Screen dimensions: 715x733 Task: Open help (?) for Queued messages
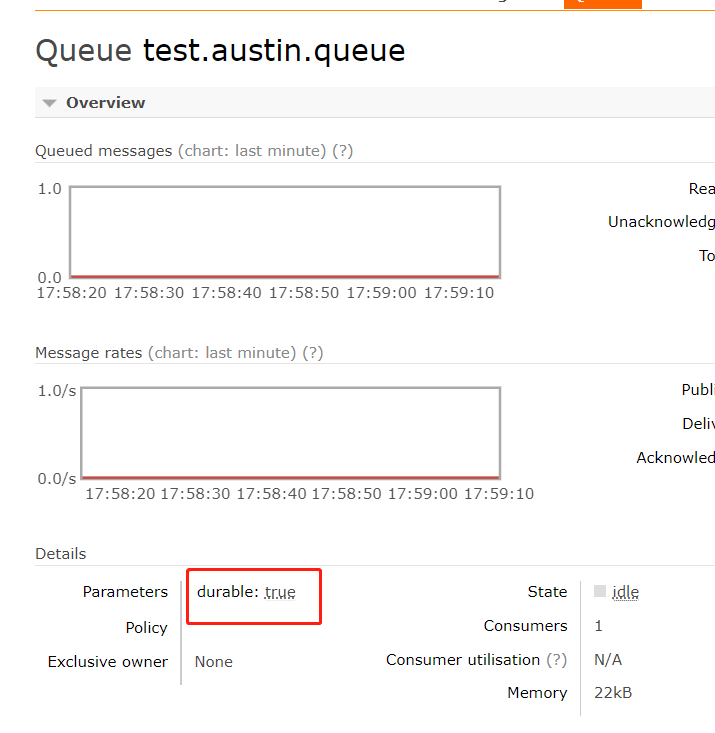pos(343,151)
